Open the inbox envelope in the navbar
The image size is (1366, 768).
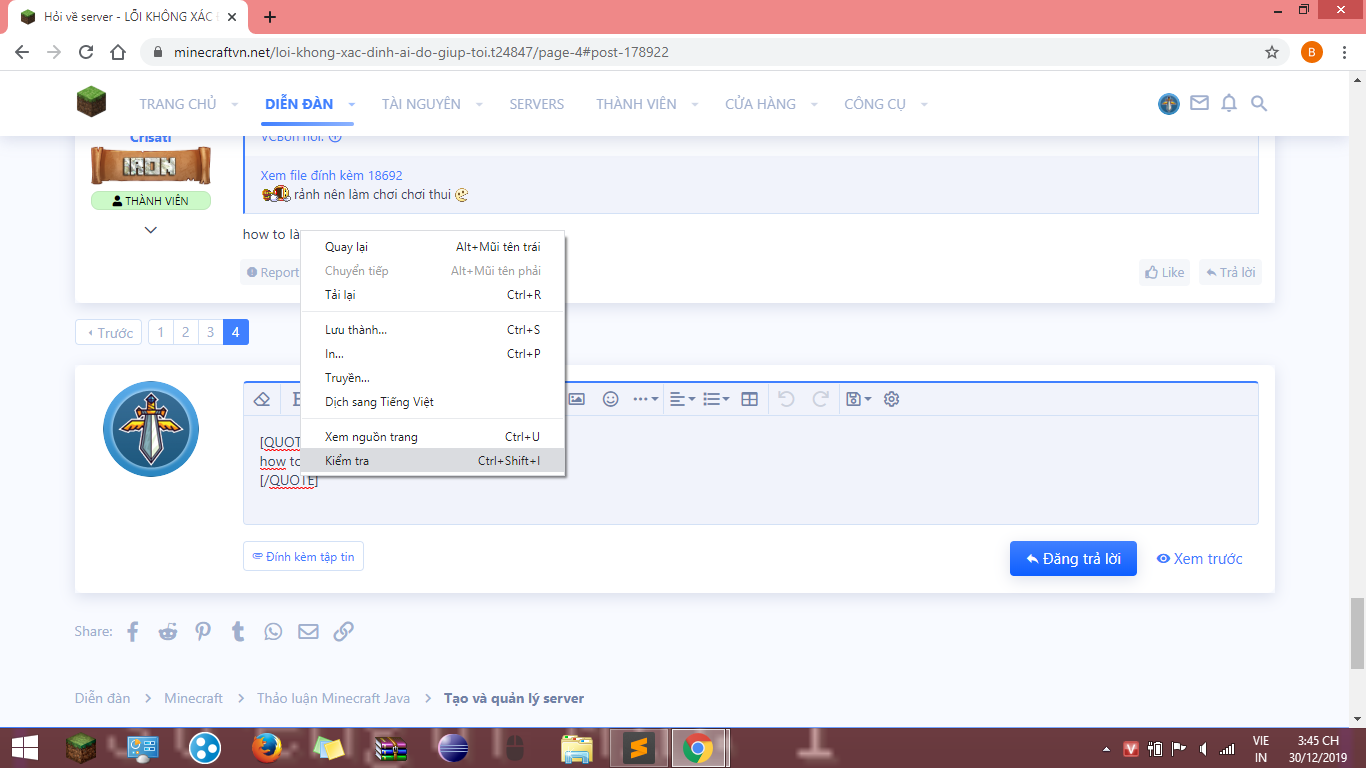pos(1199,103)
